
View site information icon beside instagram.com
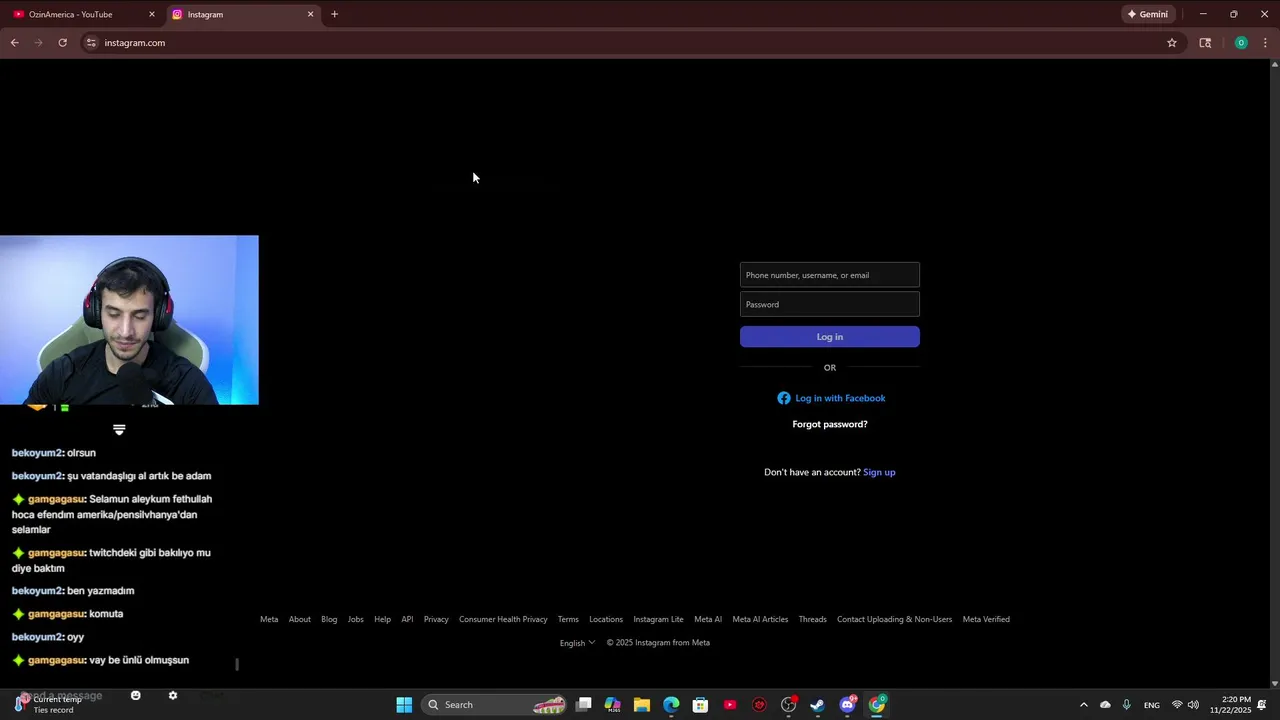pyautogui.click(x=91, y=43)
